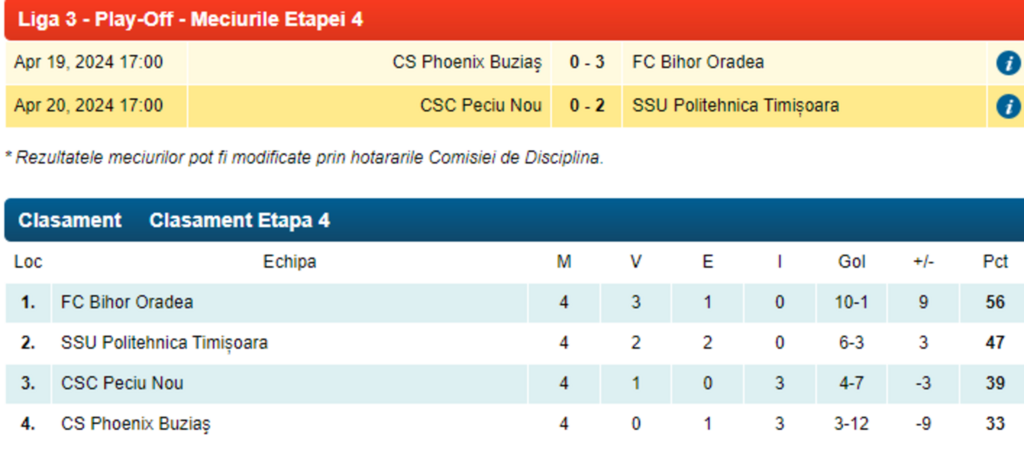The image size is (1024, 450).
Task: Click the Apr 20, 2024 17:00 date
Action: [88, 105]
